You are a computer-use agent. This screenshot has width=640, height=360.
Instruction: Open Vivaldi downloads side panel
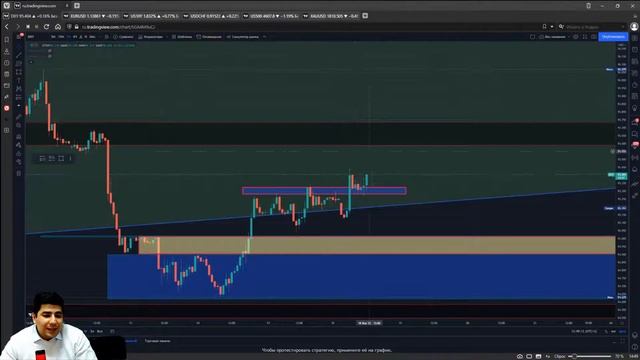(x=7, y=51)
